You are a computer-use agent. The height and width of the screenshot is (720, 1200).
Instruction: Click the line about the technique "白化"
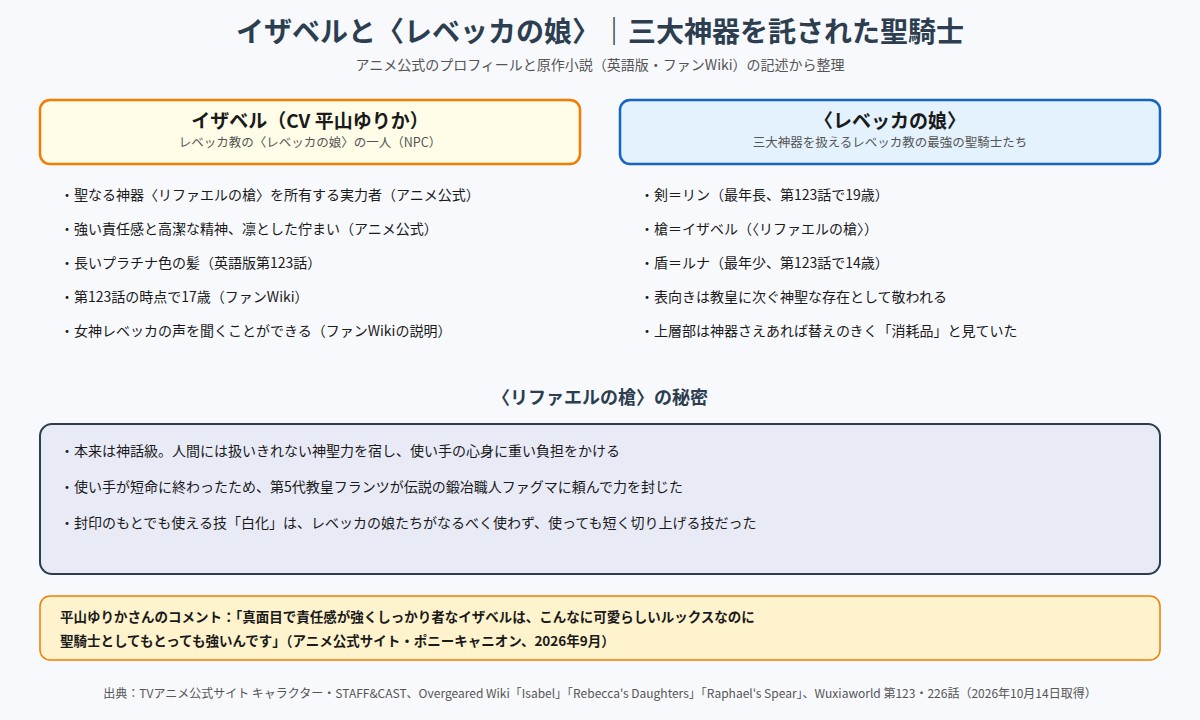point(408,523)
